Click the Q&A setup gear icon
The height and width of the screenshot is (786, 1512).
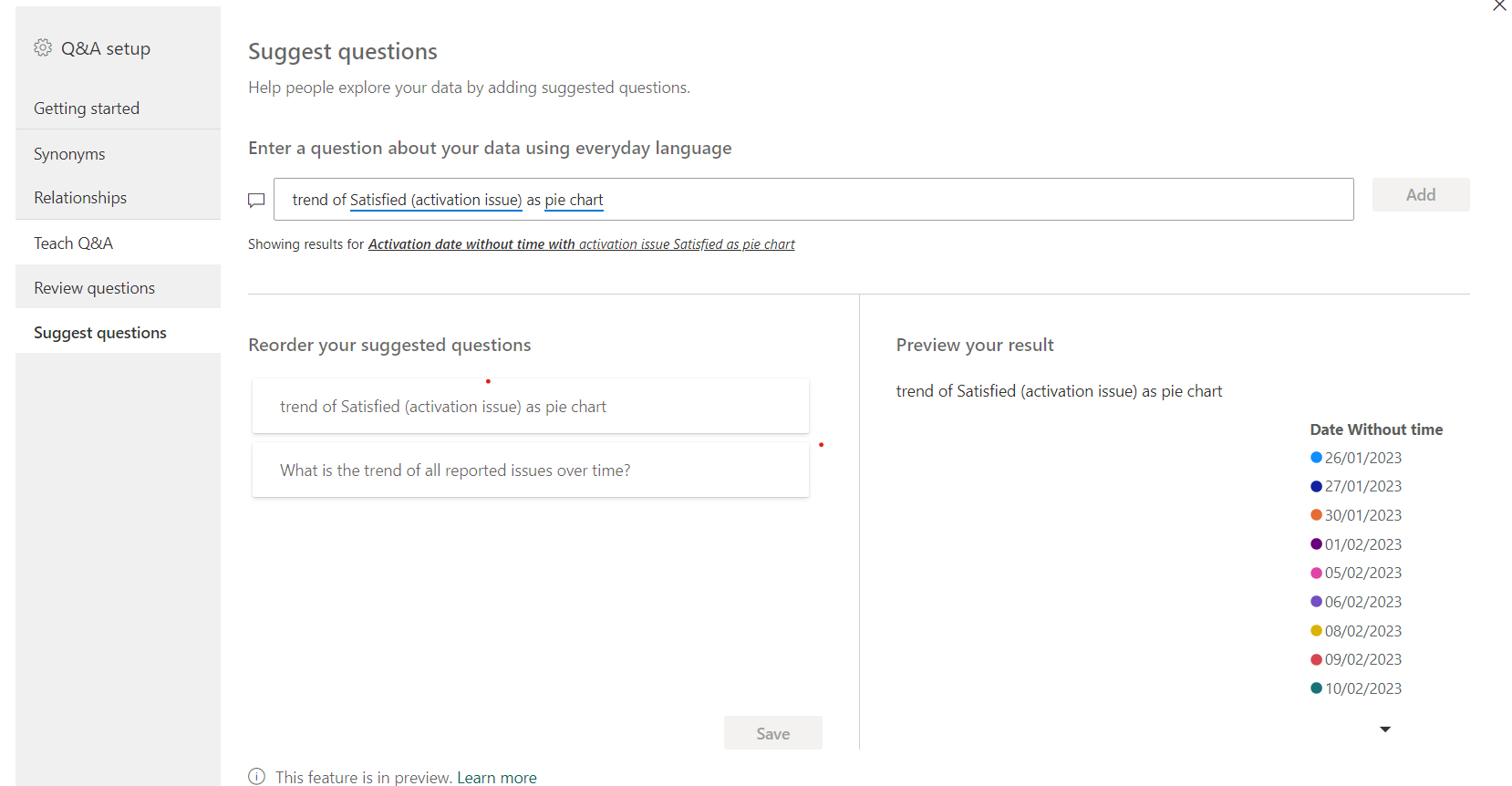(43, 47)
